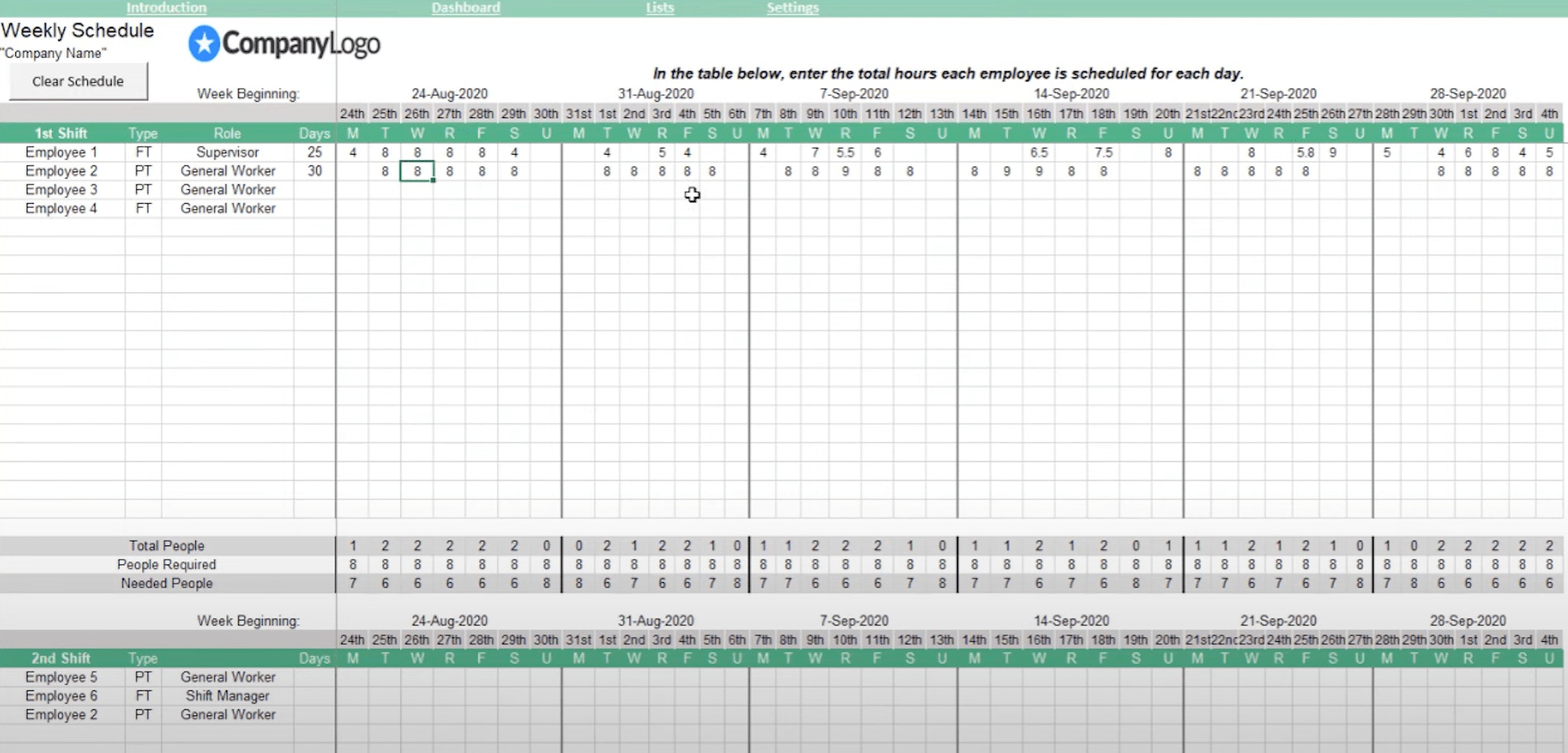Image resolution: width=1568 pixels, height=753 pixels.
Task: Go to the Introduction section
Action: point(165,8)
